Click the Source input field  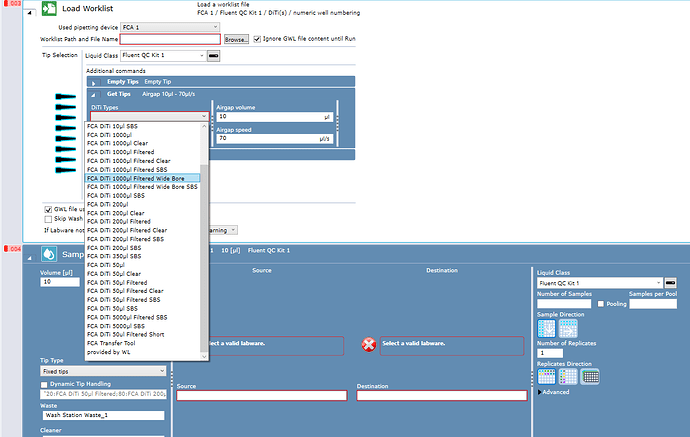[262, 396]
